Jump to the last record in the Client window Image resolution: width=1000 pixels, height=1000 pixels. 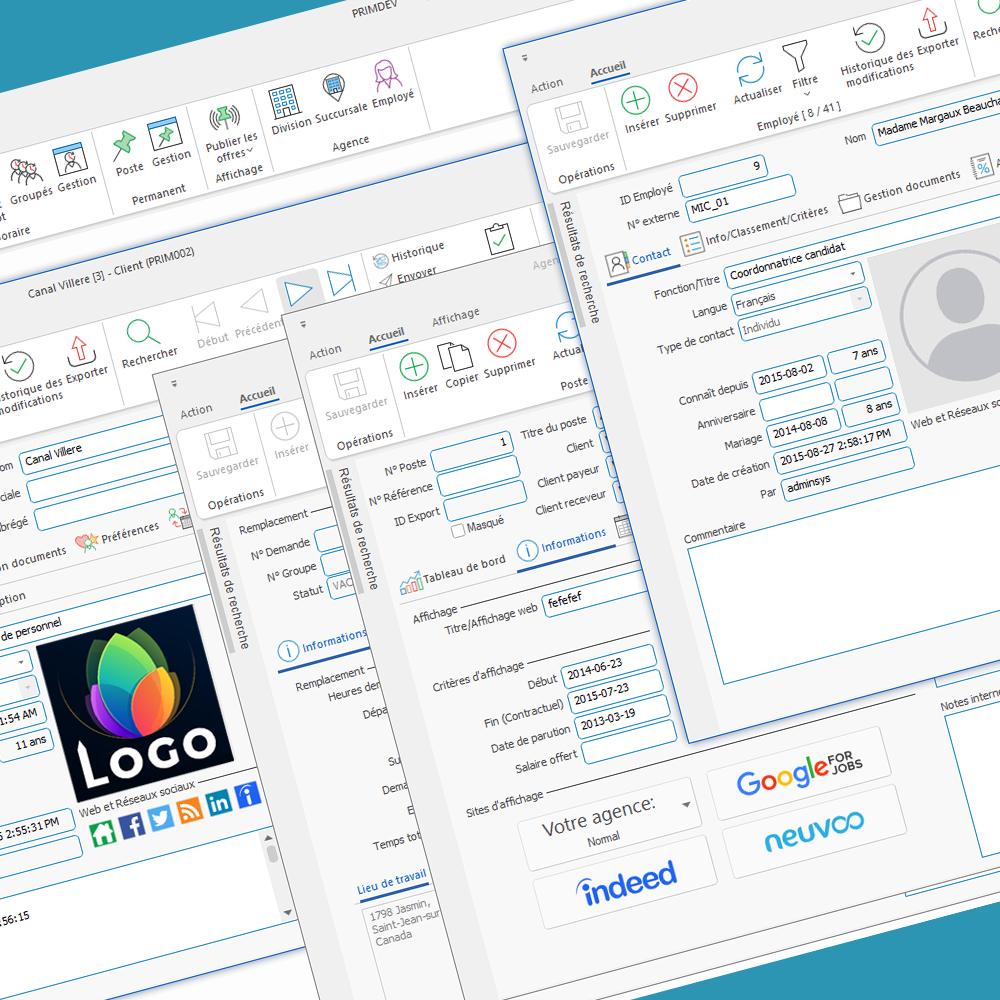click(x=341, y=282)
